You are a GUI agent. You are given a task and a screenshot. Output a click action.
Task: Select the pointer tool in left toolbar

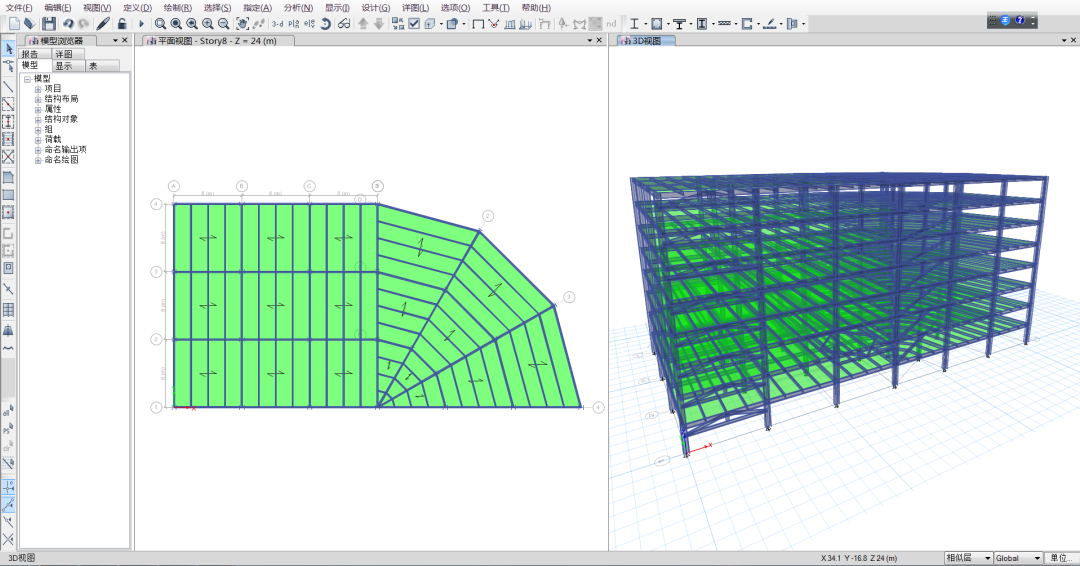tap(8, 48)
